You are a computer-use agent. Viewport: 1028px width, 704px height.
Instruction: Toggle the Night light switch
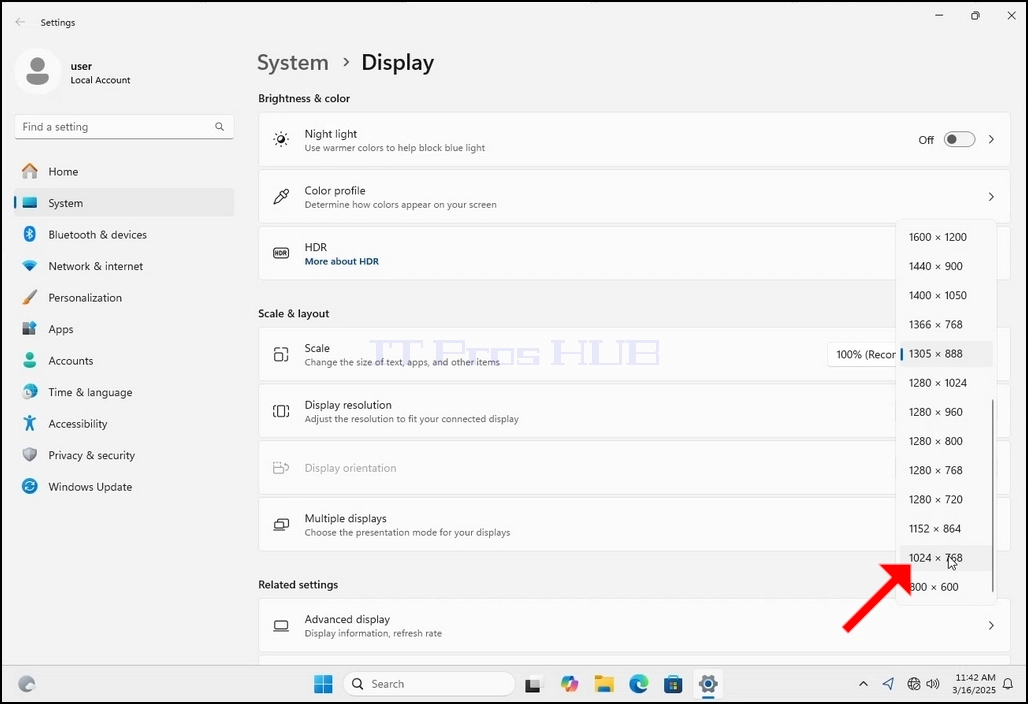tap(959, 140)
